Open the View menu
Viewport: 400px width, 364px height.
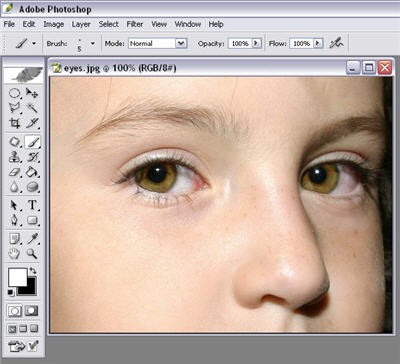pos(159,24)
